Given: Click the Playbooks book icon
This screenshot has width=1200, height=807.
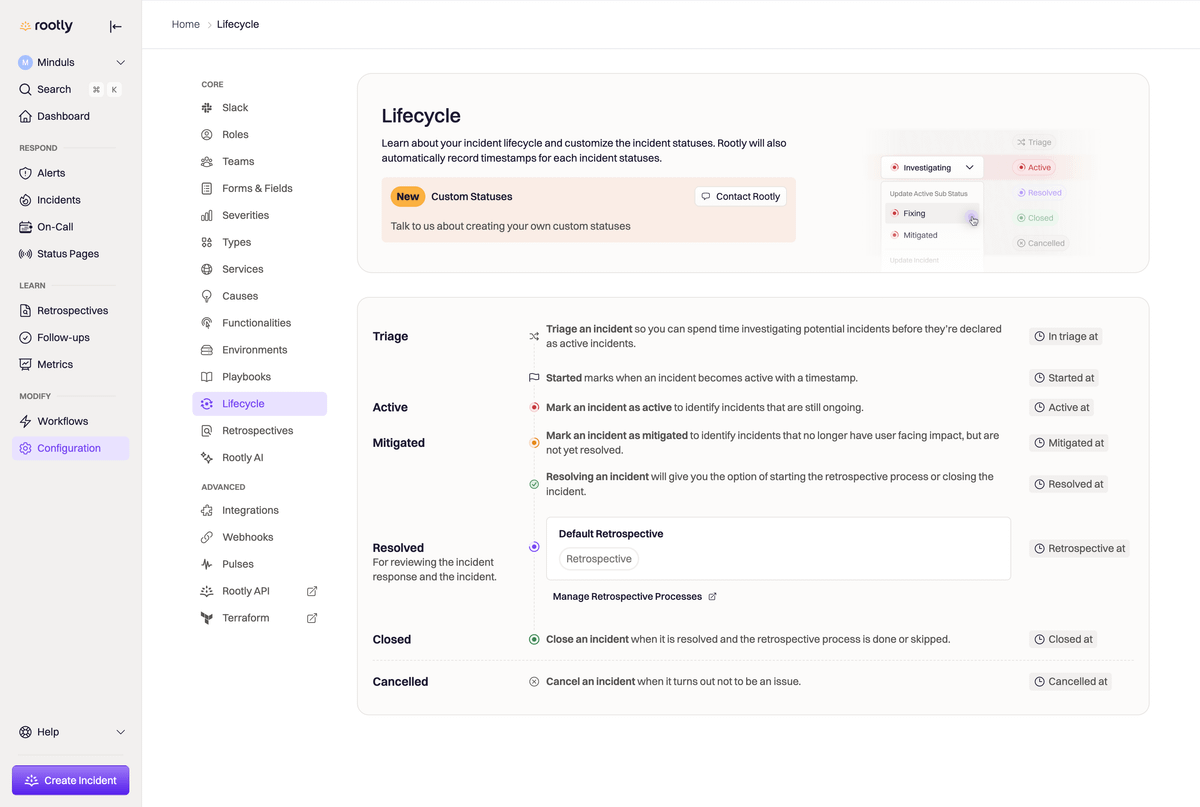Looking at the screenshot, I should [207, 377].
